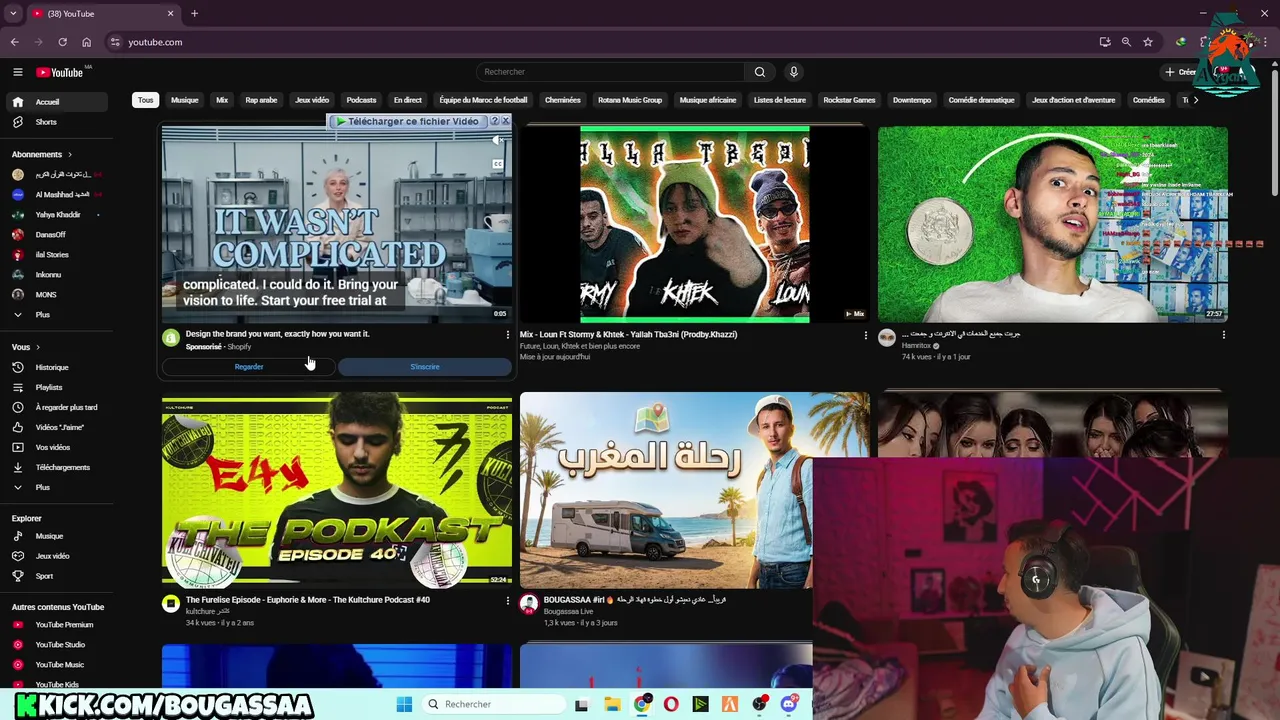Screen dimensions: 1280x720
Task: Select the Rotana Music Group chip
Action: 630,100
